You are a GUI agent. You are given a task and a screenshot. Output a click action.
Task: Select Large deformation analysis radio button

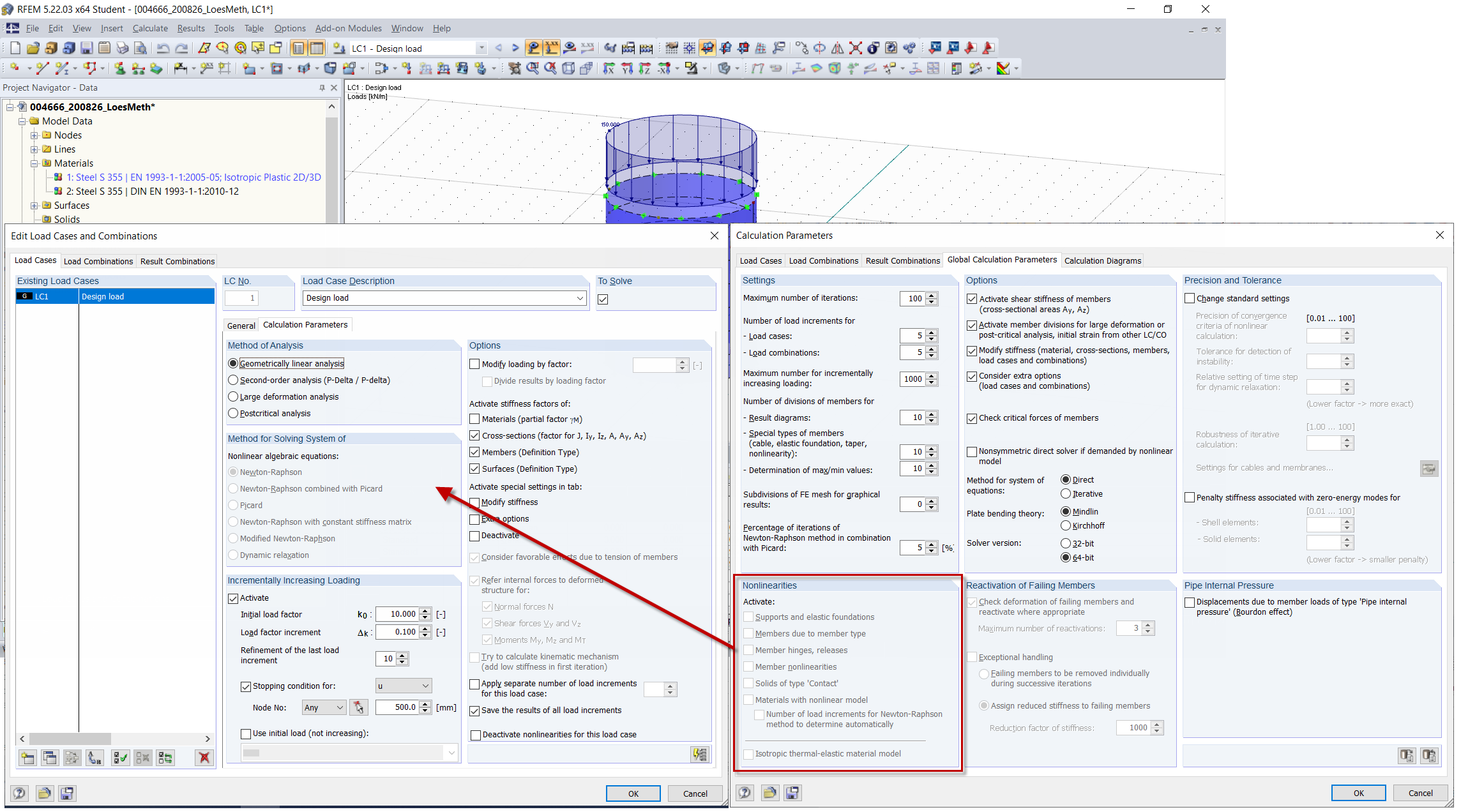click(234, 397)
